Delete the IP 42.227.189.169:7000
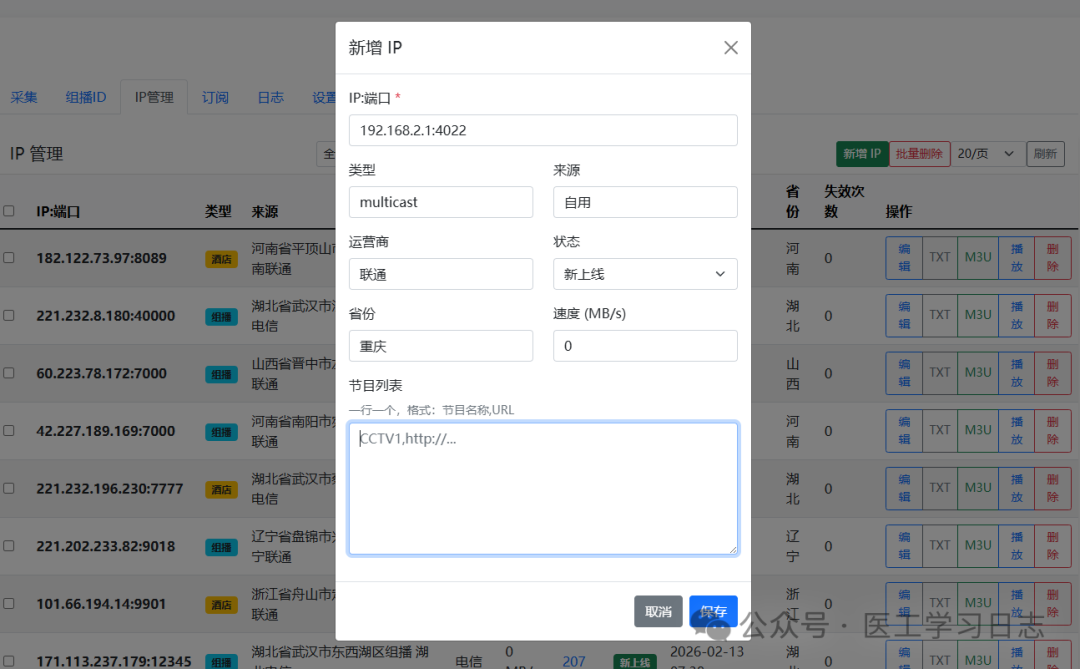This screenshot has width=1080, height=669. point(1053,430)
